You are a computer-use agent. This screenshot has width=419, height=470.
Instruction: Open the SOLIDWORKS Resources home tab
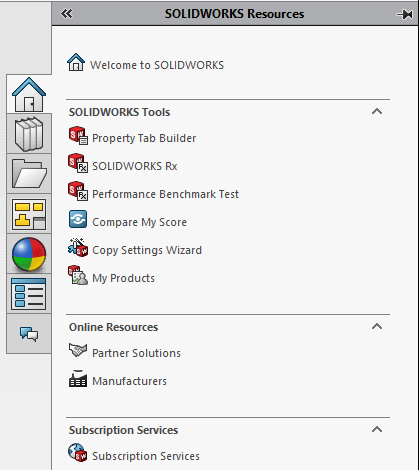click(x=29, y=94)
